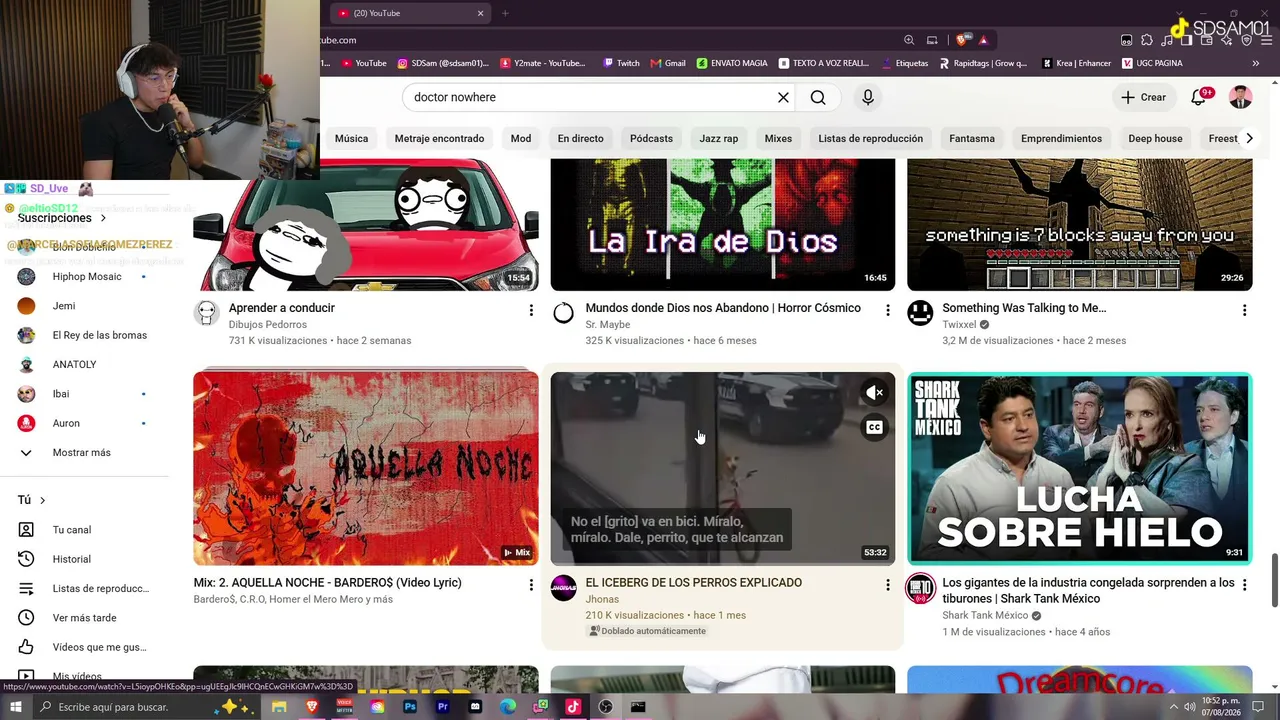Screen dimensions: 1280x720
Task: Expand the Suscripciones section in sidebar
Action: (x=62, y=218)
